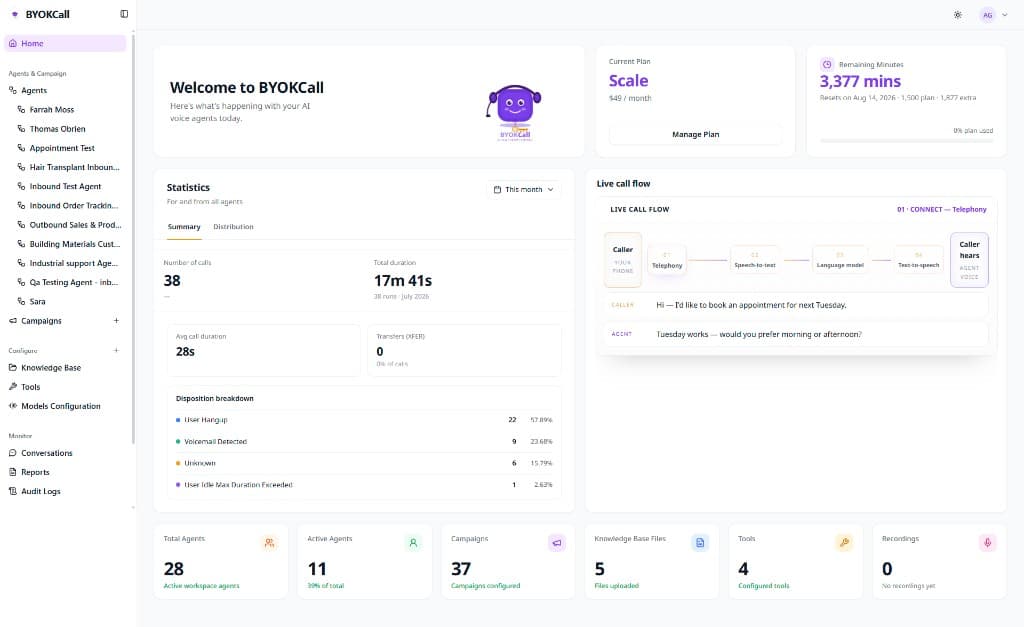Select the Text-to-speech step
This screenshot has width=1024, height=627.
[918, 260]
